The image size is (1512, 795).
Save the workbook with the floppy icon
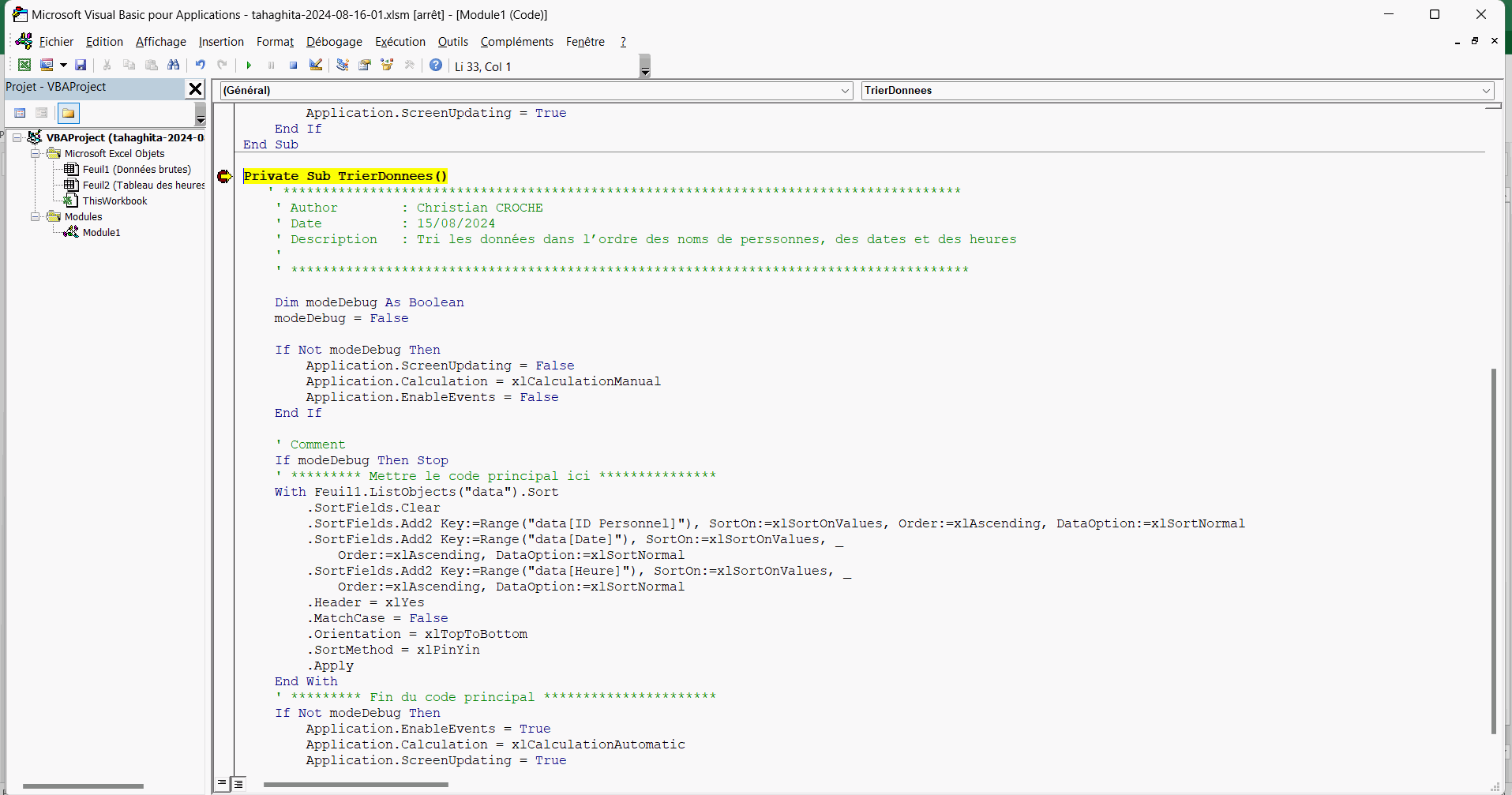click(x=81, y=66)
